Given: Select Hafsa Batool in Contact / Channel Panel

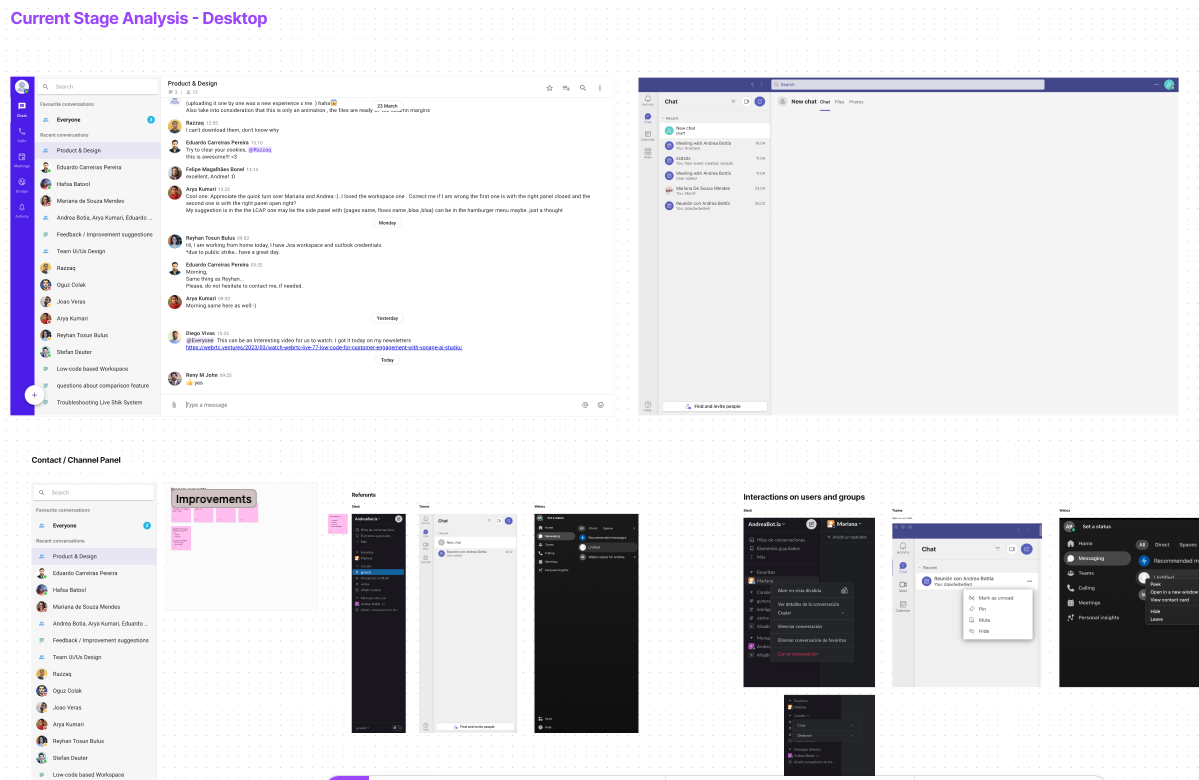Looking at the screenshot, I should [95, 590].
